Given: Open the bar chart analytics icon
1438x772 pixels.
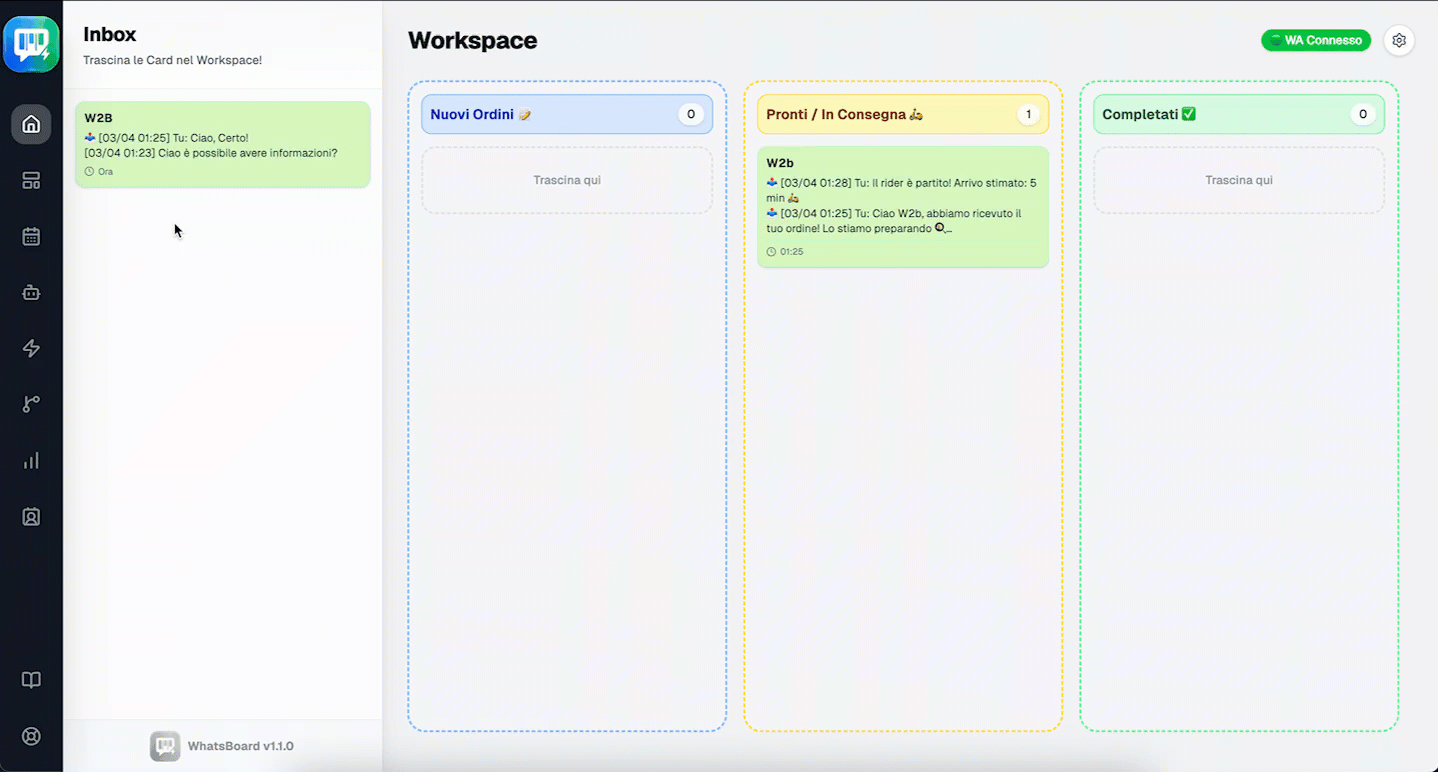Looking at the screenshot, I should click(31, 460).
